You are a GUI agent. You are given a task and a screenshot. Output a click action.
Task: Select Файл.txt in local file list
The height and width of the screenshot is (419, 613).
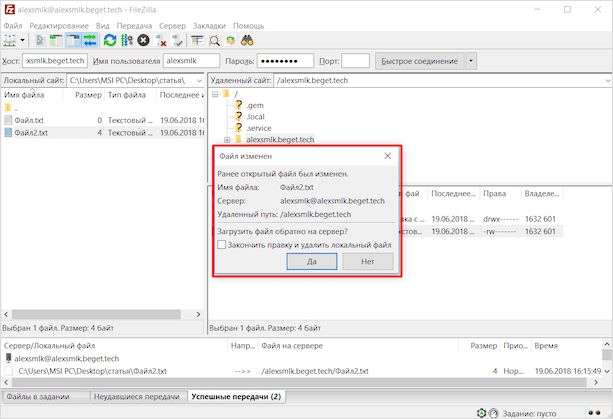pyautogui.click(x=28, y=120)
